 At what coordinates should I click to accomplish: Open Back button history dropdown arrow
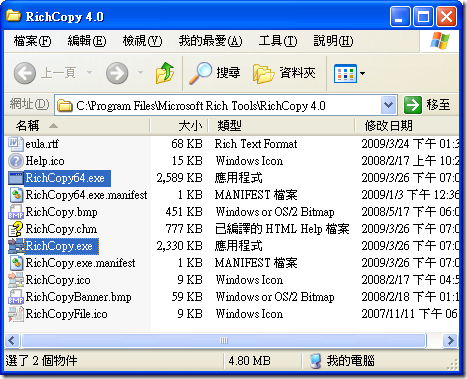click(89, 72)
